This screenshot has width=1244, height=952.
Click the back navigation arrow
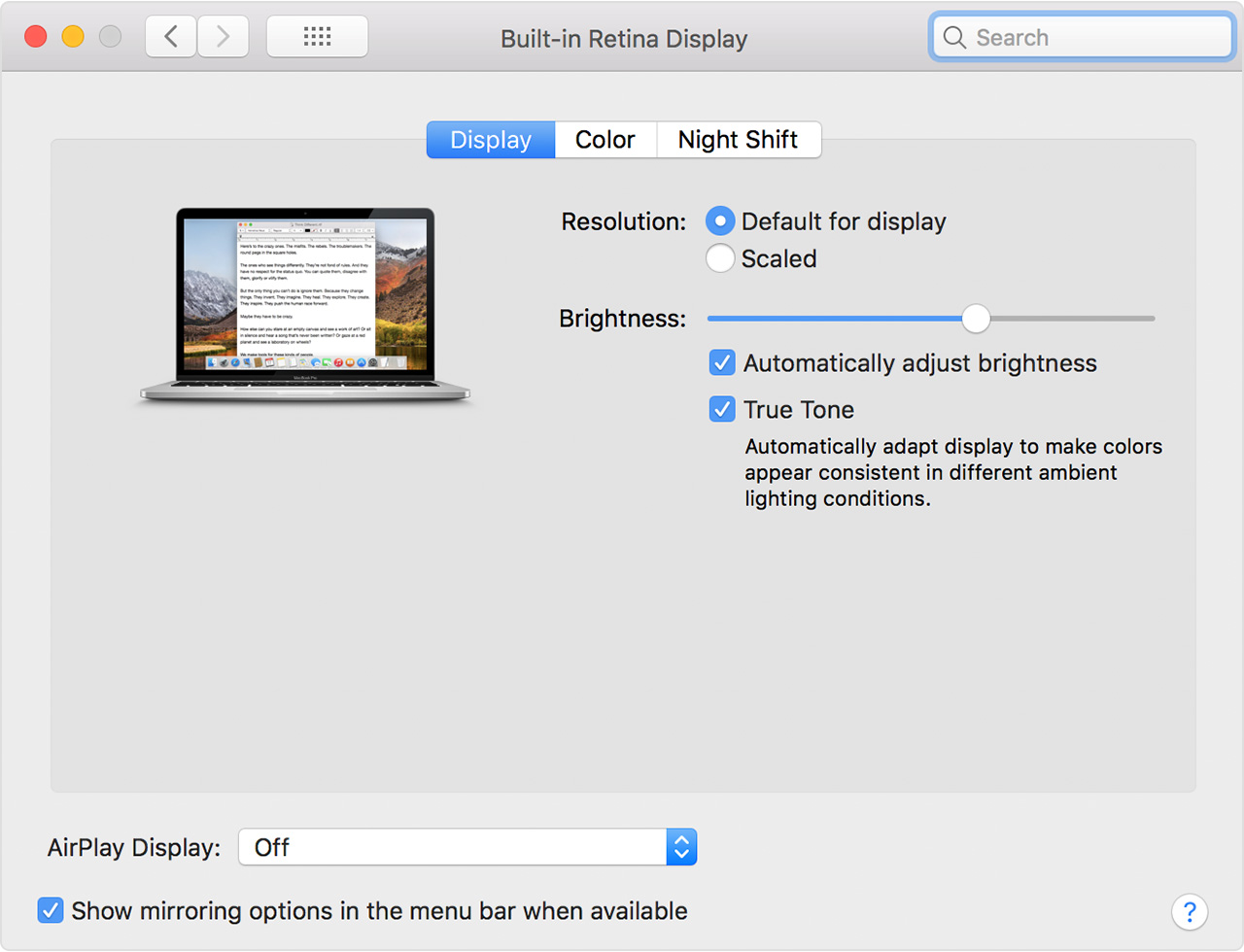tap(170, 36)
